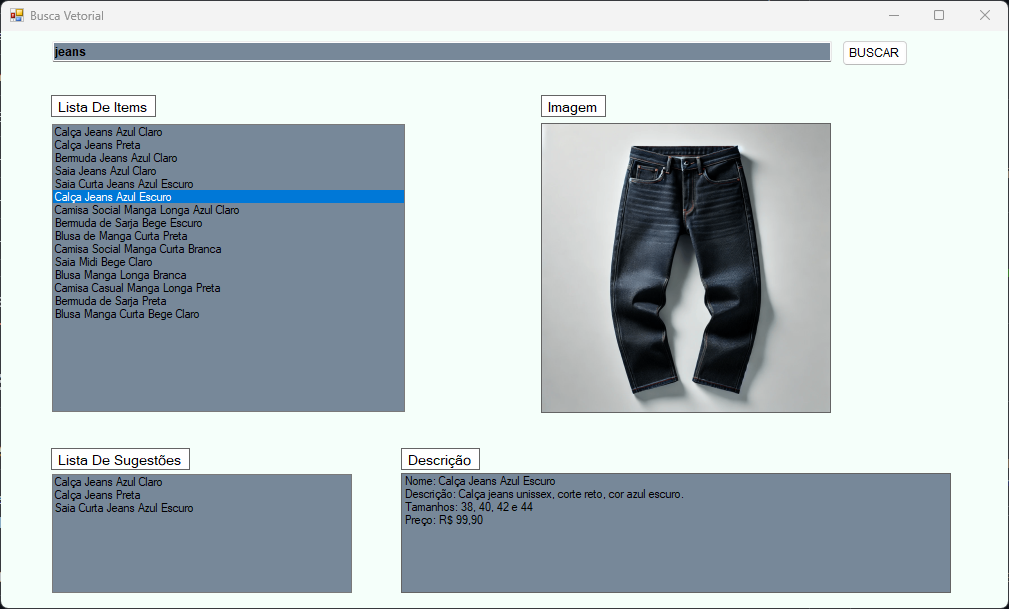The width and height of the screenshot is (1009, 609).
Task: Minimize the Busca Vetorial window
Action: [894, 15]
